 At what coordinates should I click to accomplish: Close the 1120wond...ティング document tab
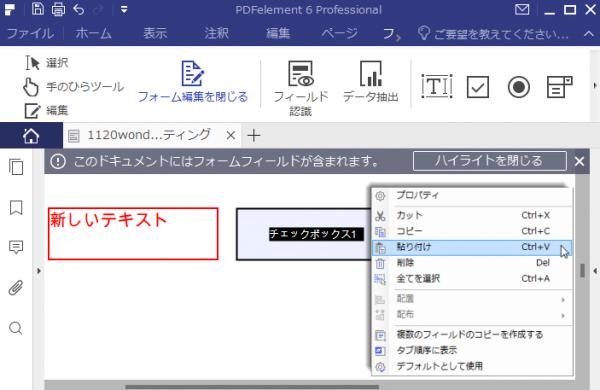[230, 135]
